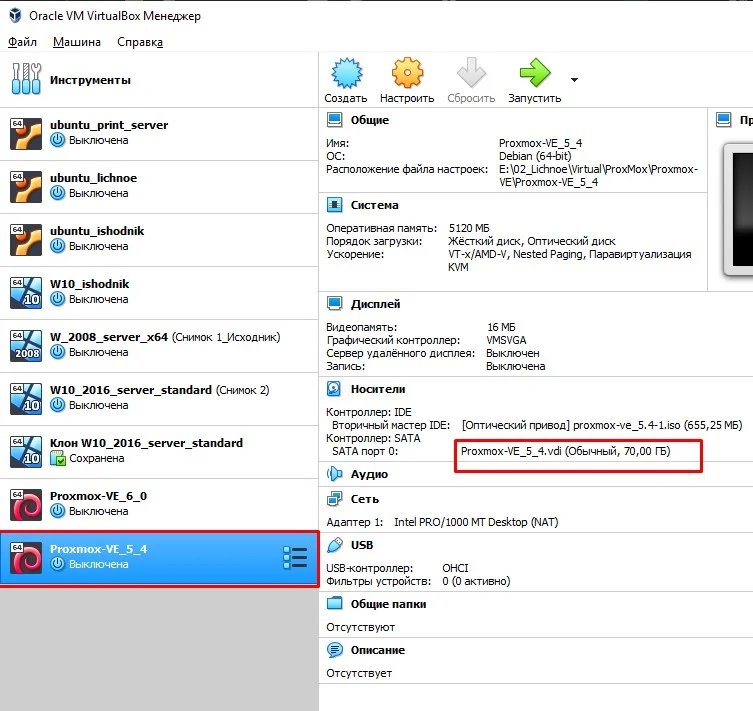This screenshot has height=711, width=753.
Task: Click the Общие section monitor icon
Action: pos(335,120)
